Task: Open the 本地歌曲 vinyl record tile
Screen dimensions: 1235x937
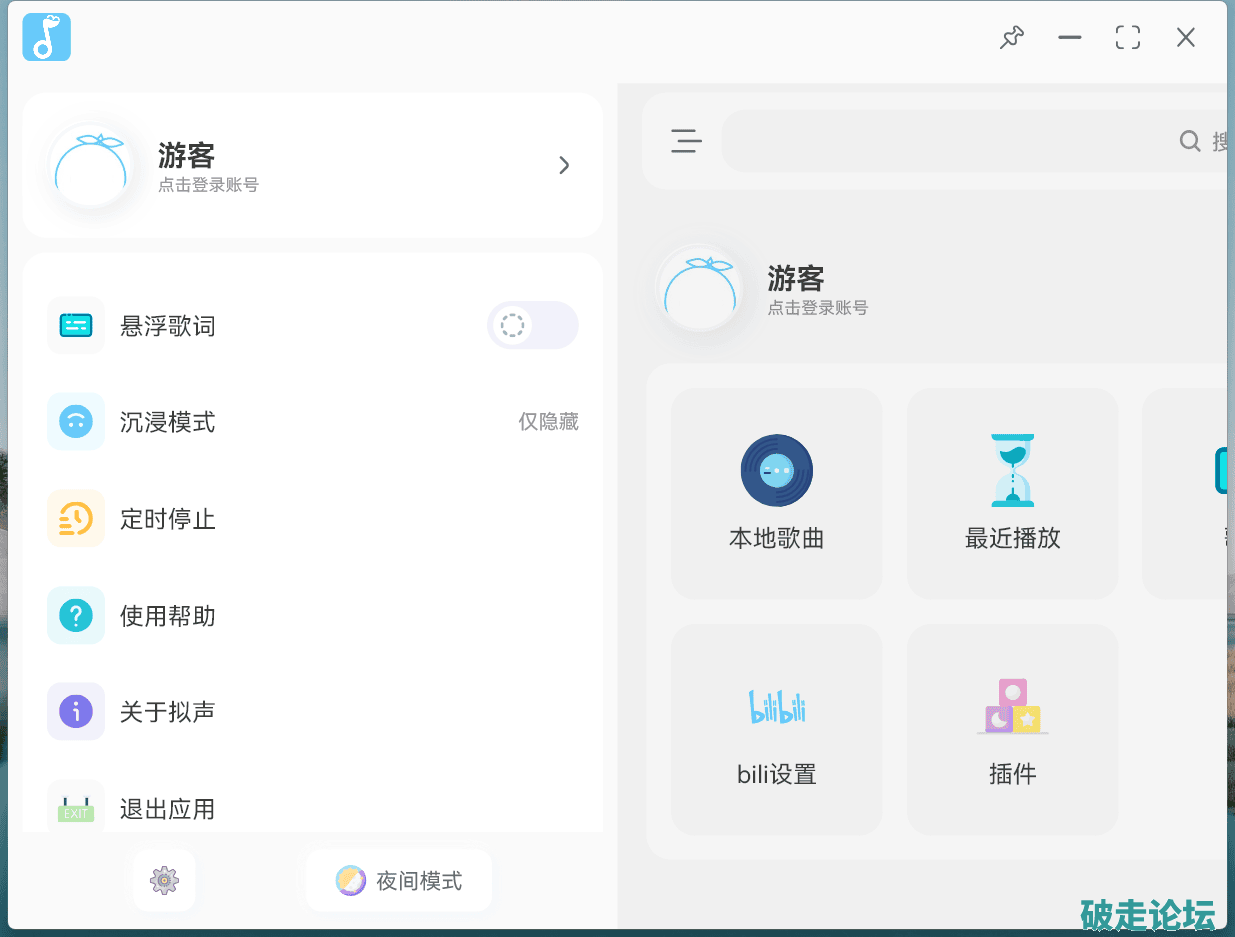Action: point(776,493)
